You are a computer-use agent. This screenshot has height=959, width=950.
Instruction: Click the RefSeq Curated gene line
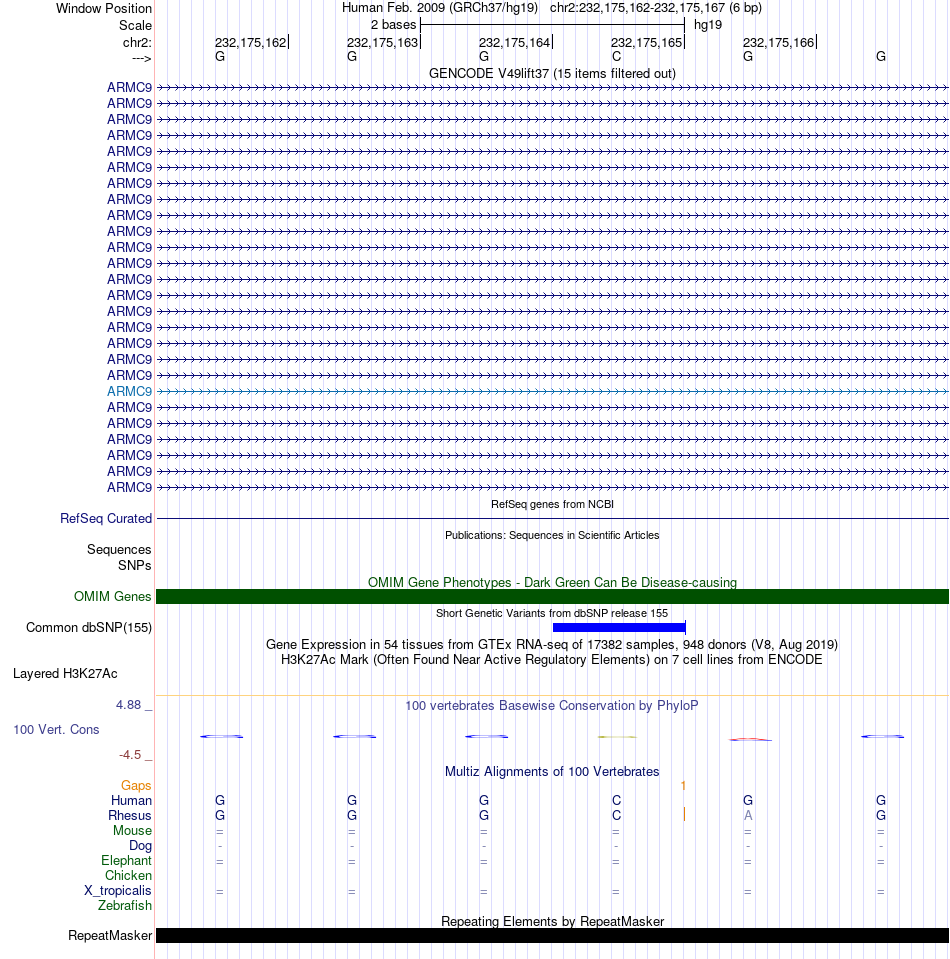click(552, 519)
